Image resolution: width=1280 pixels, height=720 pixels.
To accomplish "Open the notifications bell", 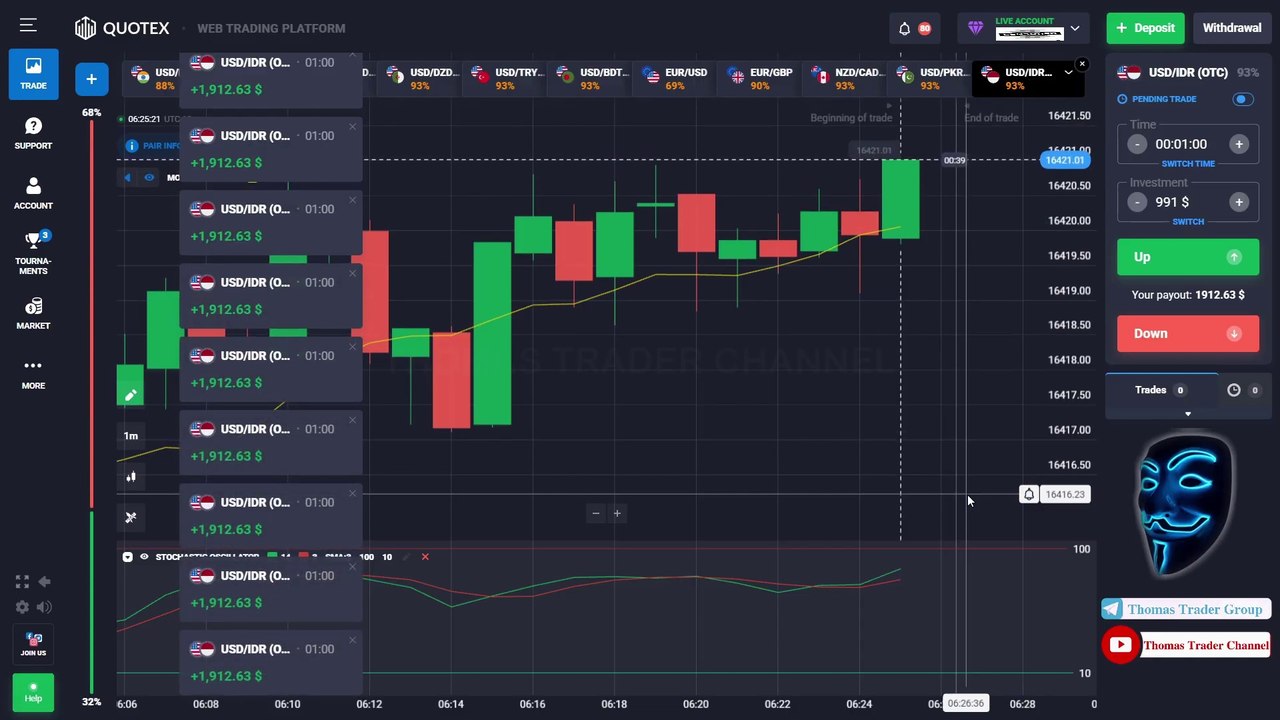I will (x=904, y=28).
